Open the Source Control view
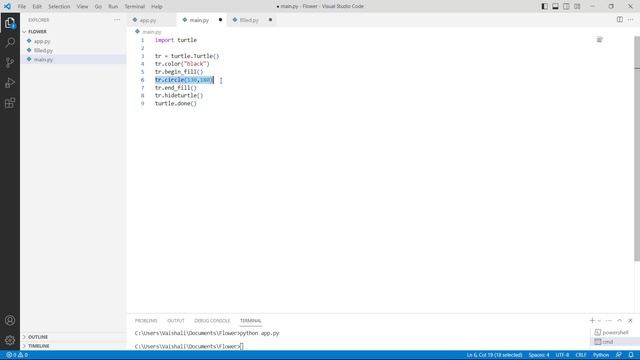Screen dimensions: 640x360 click(10, 62)
